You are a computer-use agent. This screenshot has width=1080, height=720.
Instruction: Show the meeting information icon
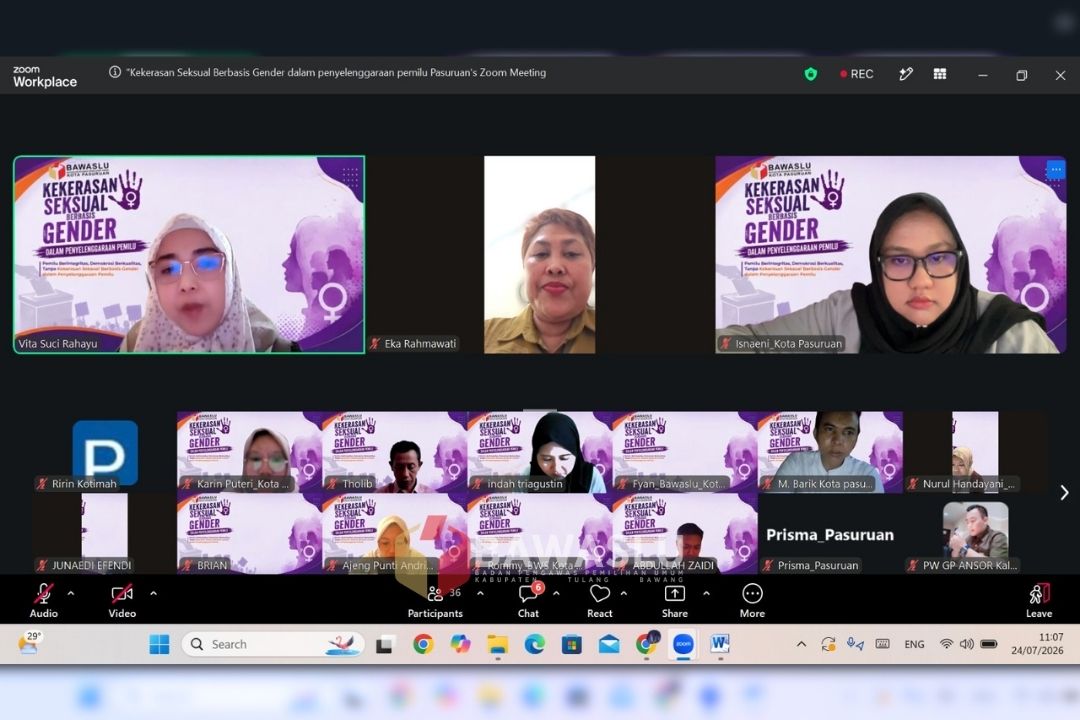[115, 72]
